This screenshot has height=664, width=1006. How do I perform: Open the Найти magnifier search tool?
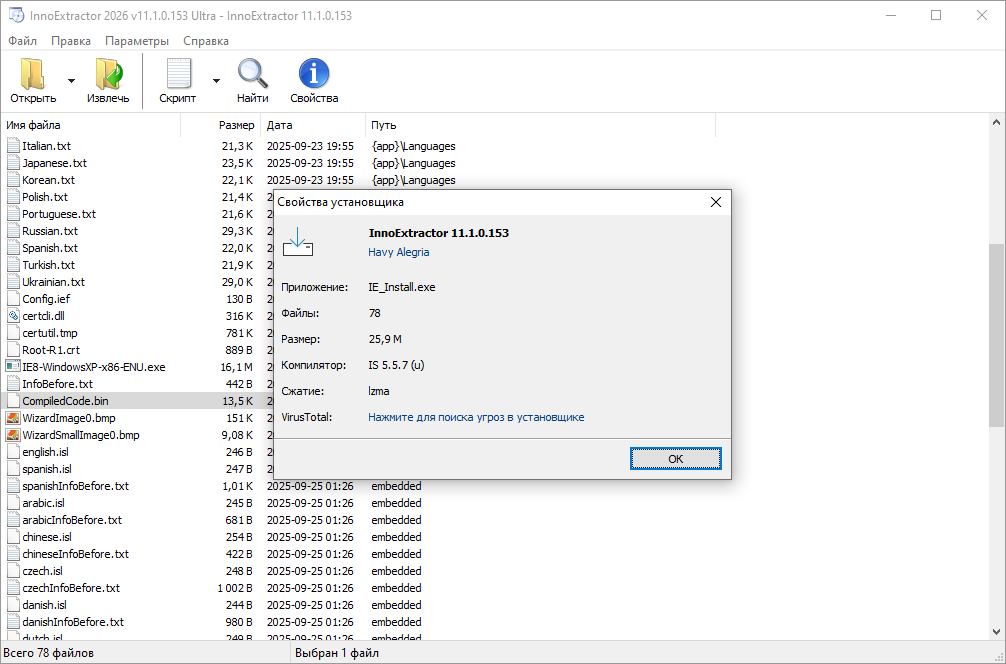(x=252, y=75)
